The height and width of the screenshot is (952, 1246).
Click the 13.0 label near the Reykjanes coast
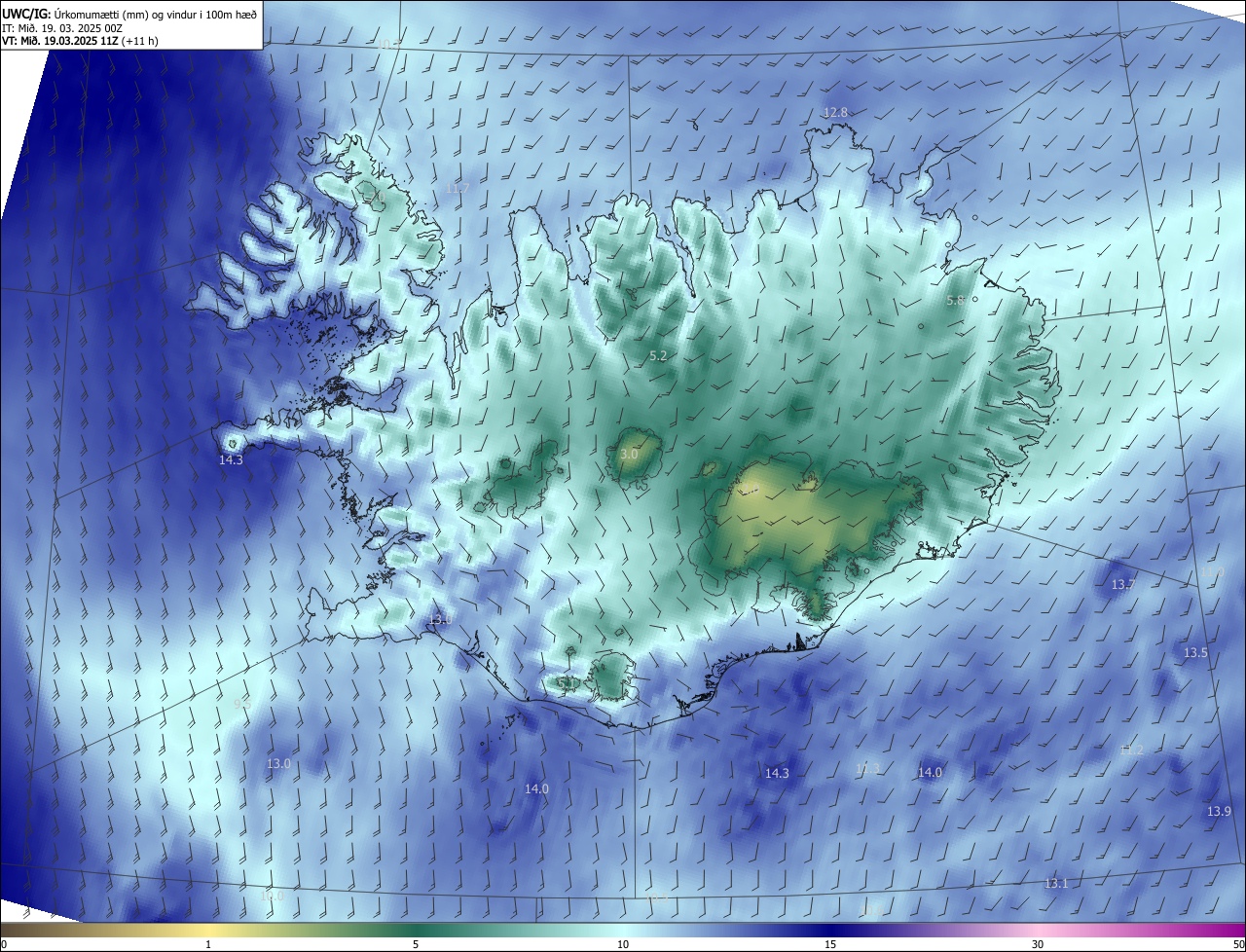tap(440, 620)
